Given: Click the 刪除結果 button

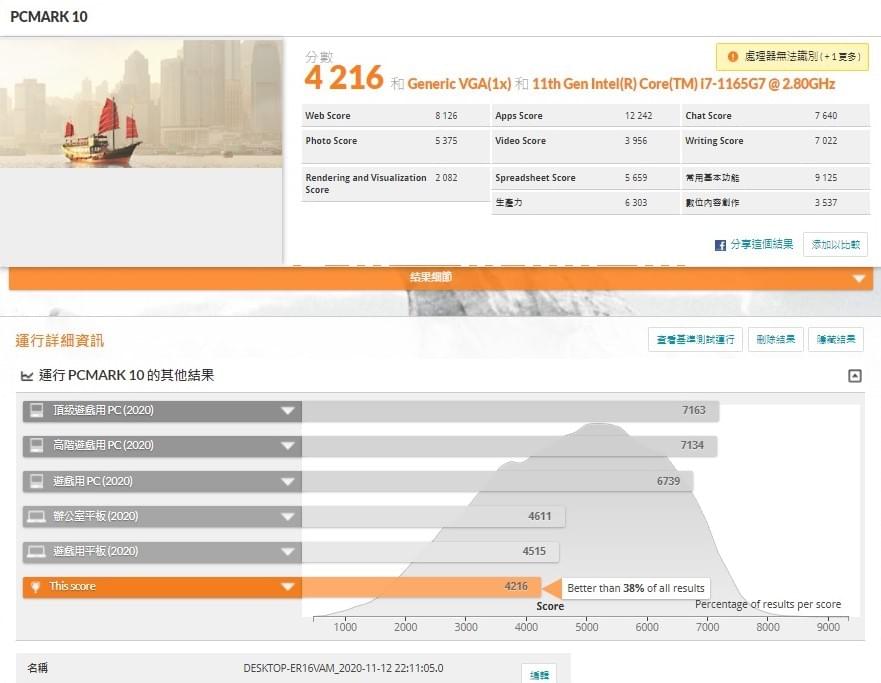Looking at the screenshot, I should 775,339.
